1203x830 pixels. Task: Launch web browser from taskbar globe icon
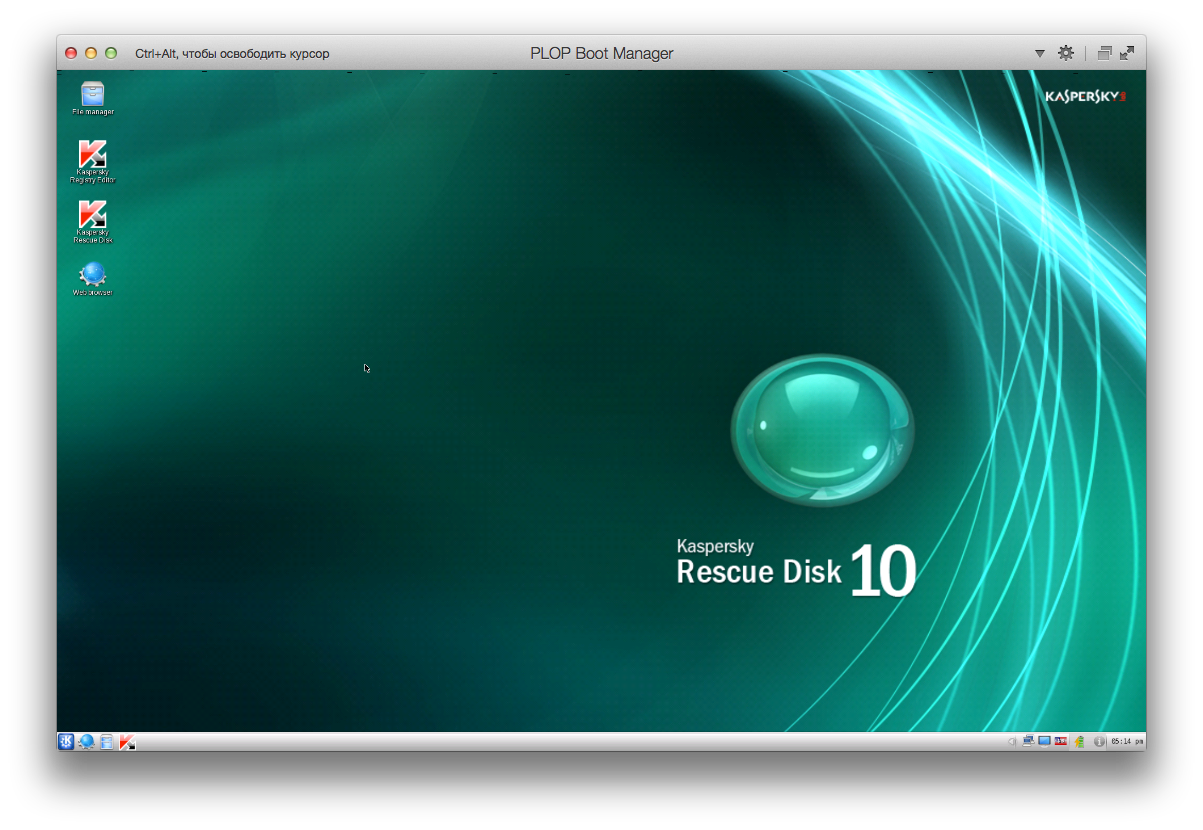click(x=87, y=742)
